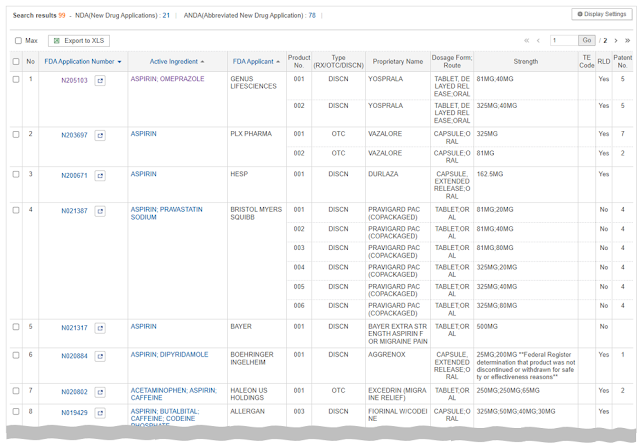This screenshot has width=640, height=446.
Task: Open ACETAMINOPHEN; ASPIRIN; CAFFEINE ingredient link
Action: pyautogui.click(x=174, y=394)
